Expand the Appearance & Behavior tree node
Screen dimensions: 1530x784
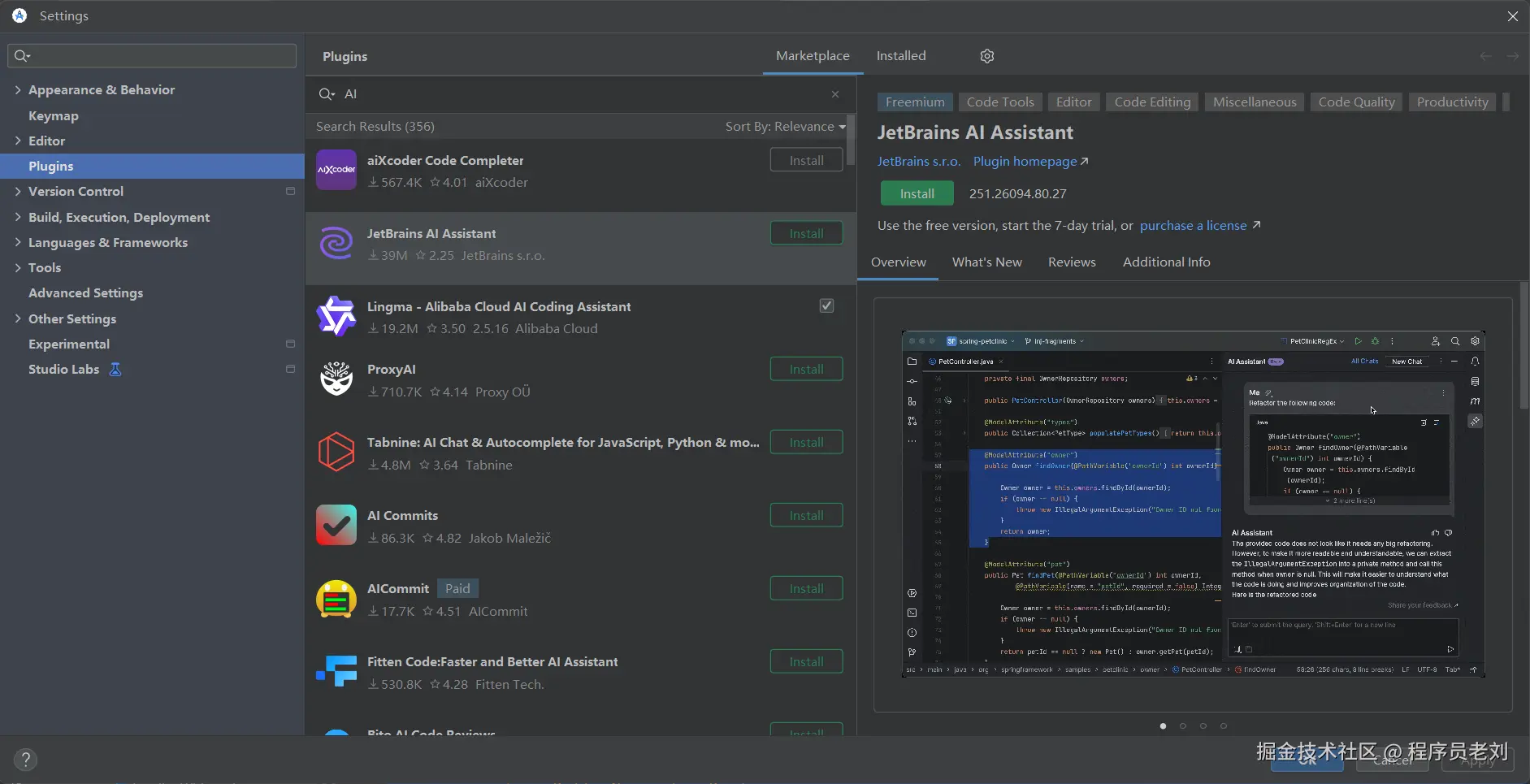click(x=18, y=89)
